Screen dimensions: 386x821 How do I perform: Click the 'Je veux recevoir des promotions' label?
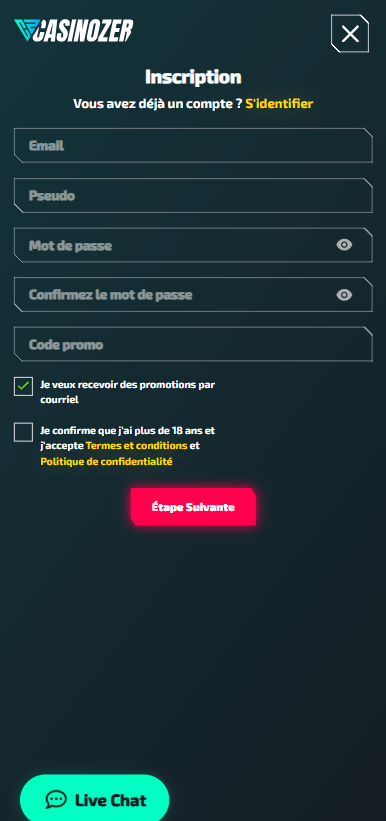(x=127, y=392)
